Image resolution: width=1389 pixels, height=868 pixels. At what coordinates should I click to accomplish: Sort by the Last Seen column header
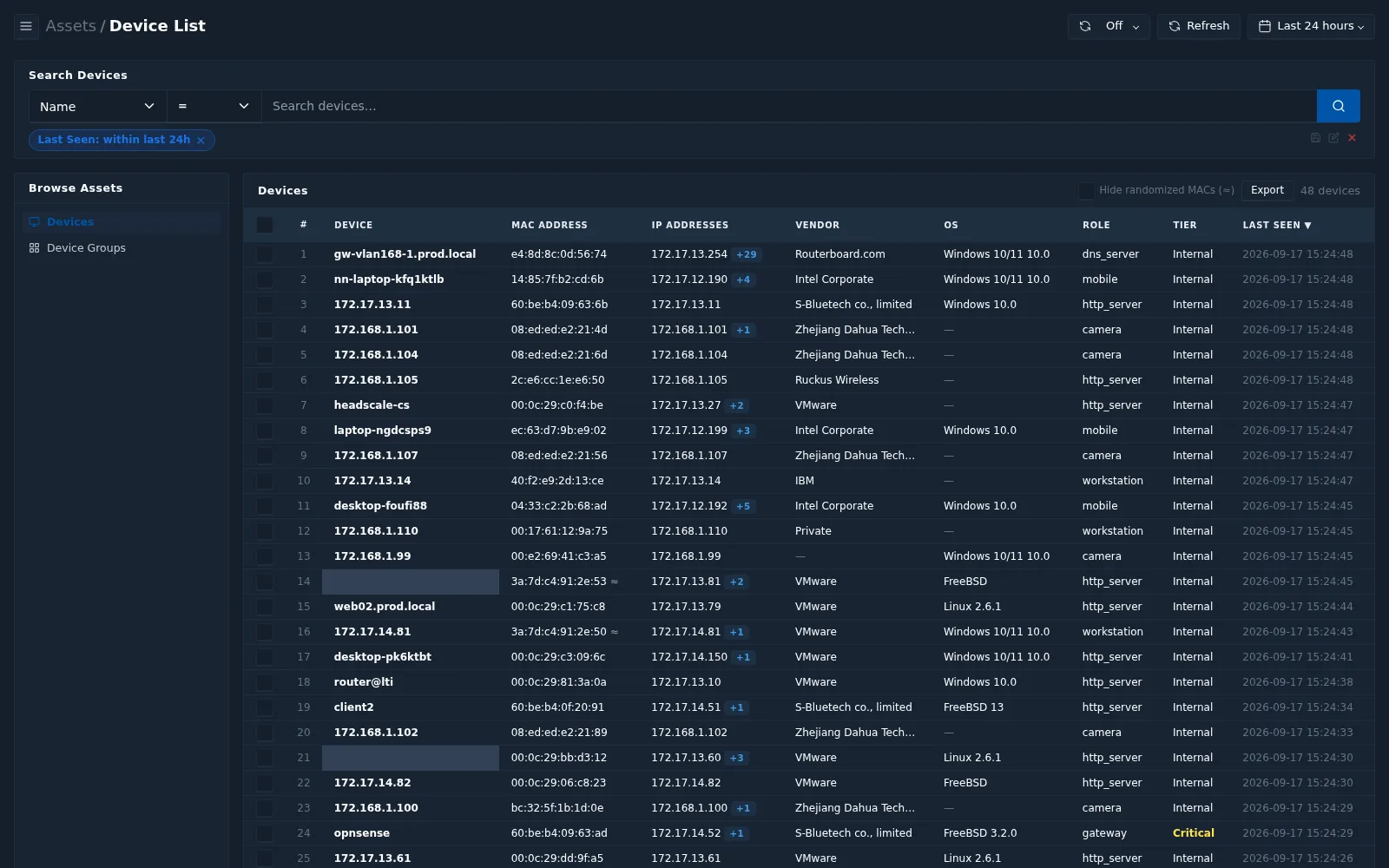(x=1276, y=225)
